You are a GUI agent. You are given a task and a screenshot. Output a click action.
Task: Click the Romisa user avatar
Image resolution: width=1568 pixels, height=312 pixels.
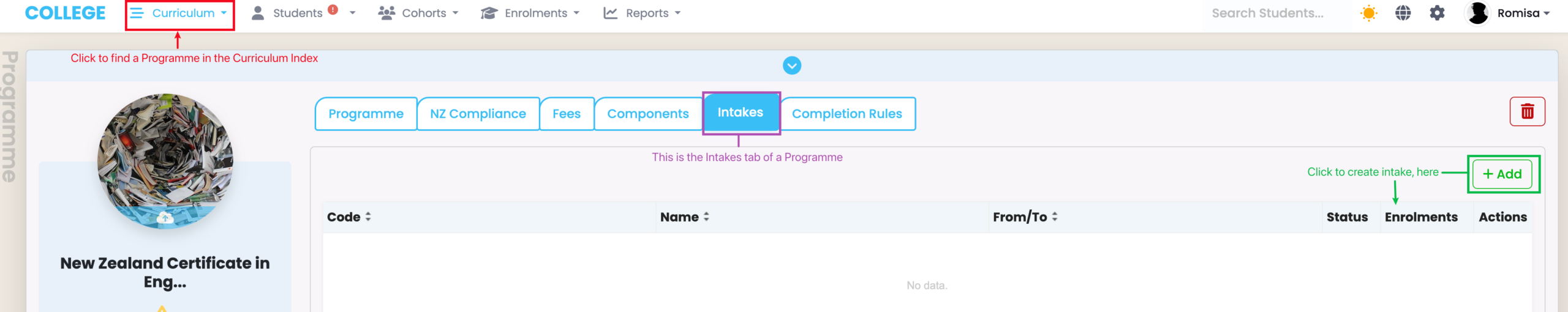1477,13
